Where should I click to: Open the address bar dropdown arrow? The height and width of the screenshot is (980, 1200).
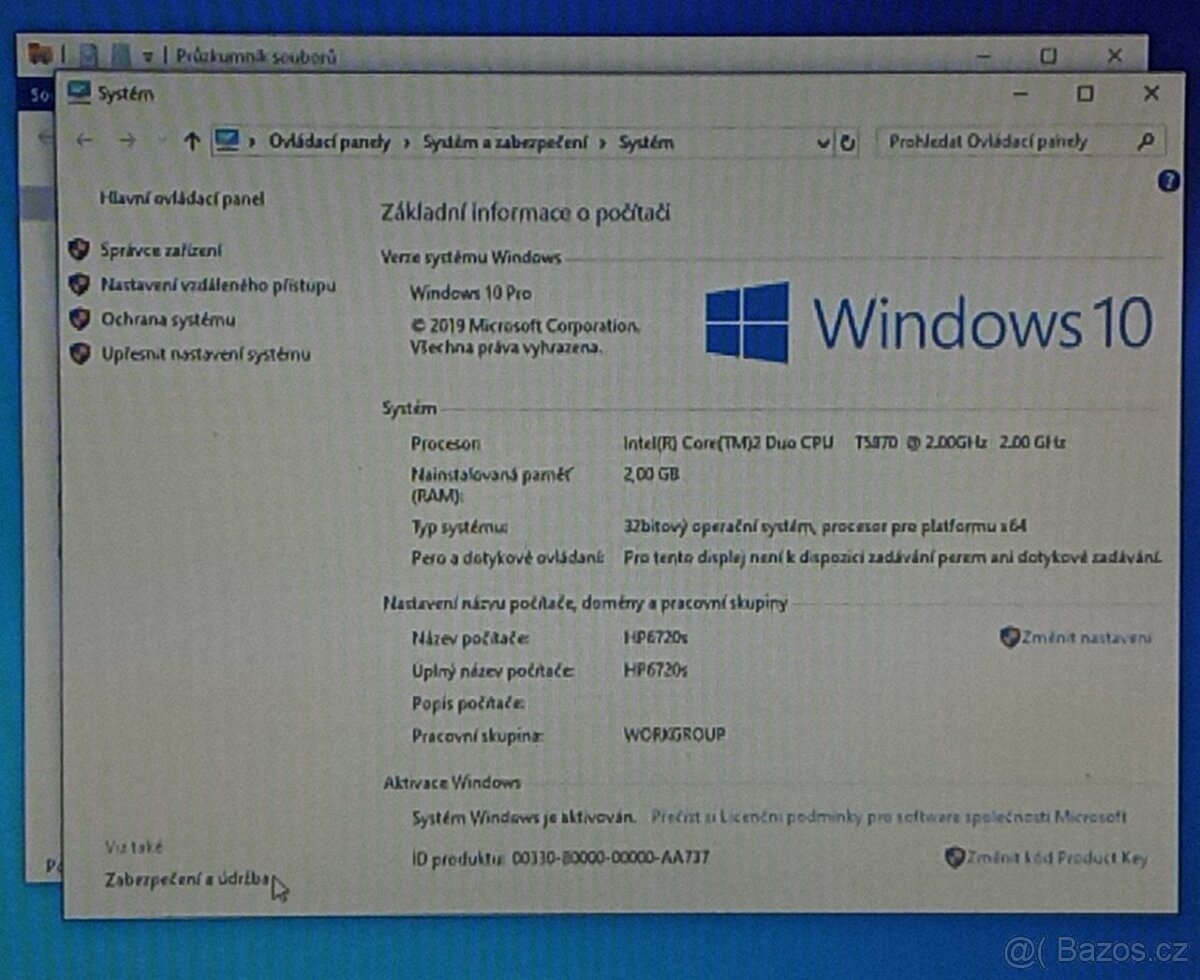pos(824,141)
